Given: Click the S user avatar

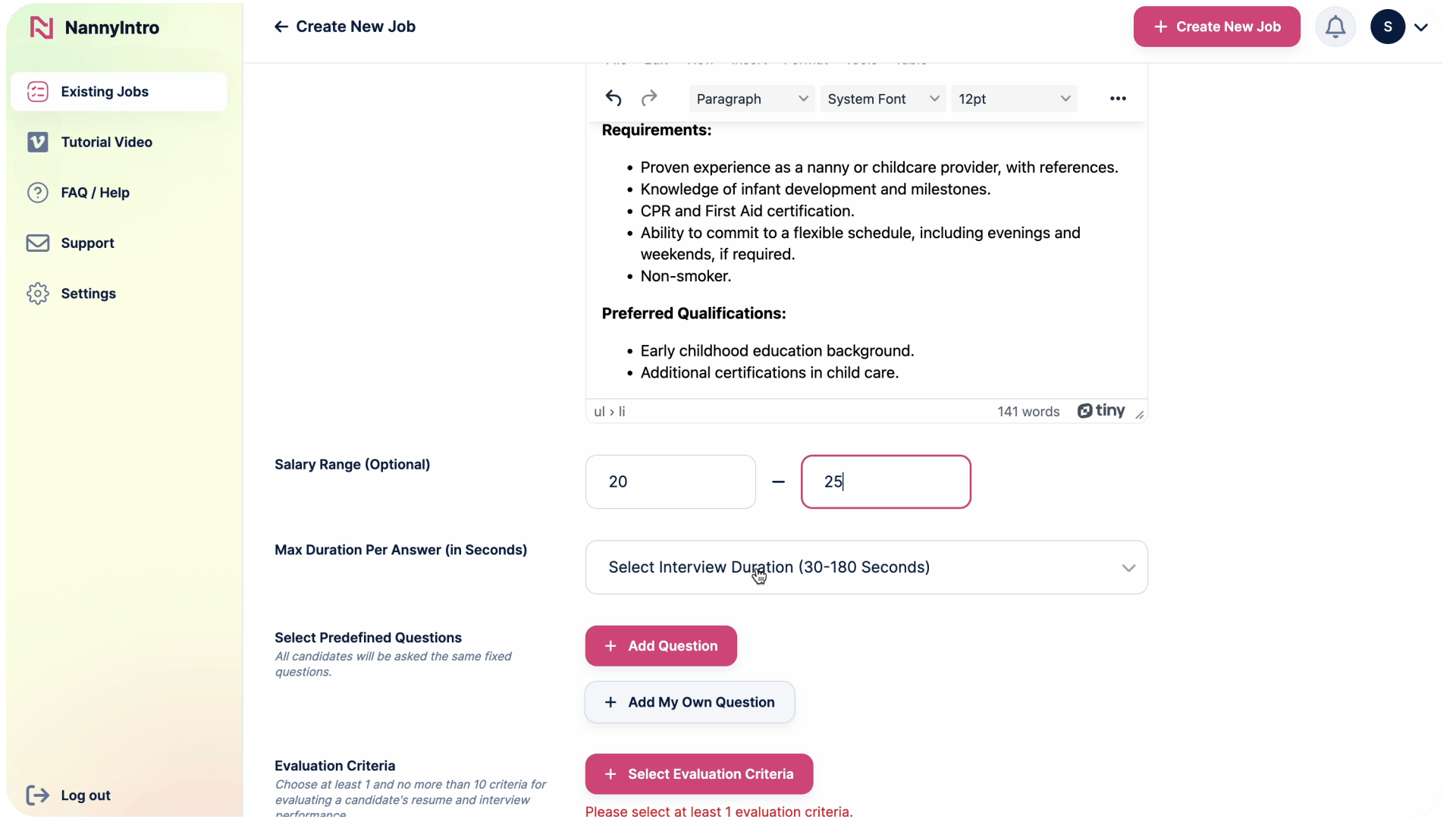Looking at the screenshot, I should (1387, 27).
